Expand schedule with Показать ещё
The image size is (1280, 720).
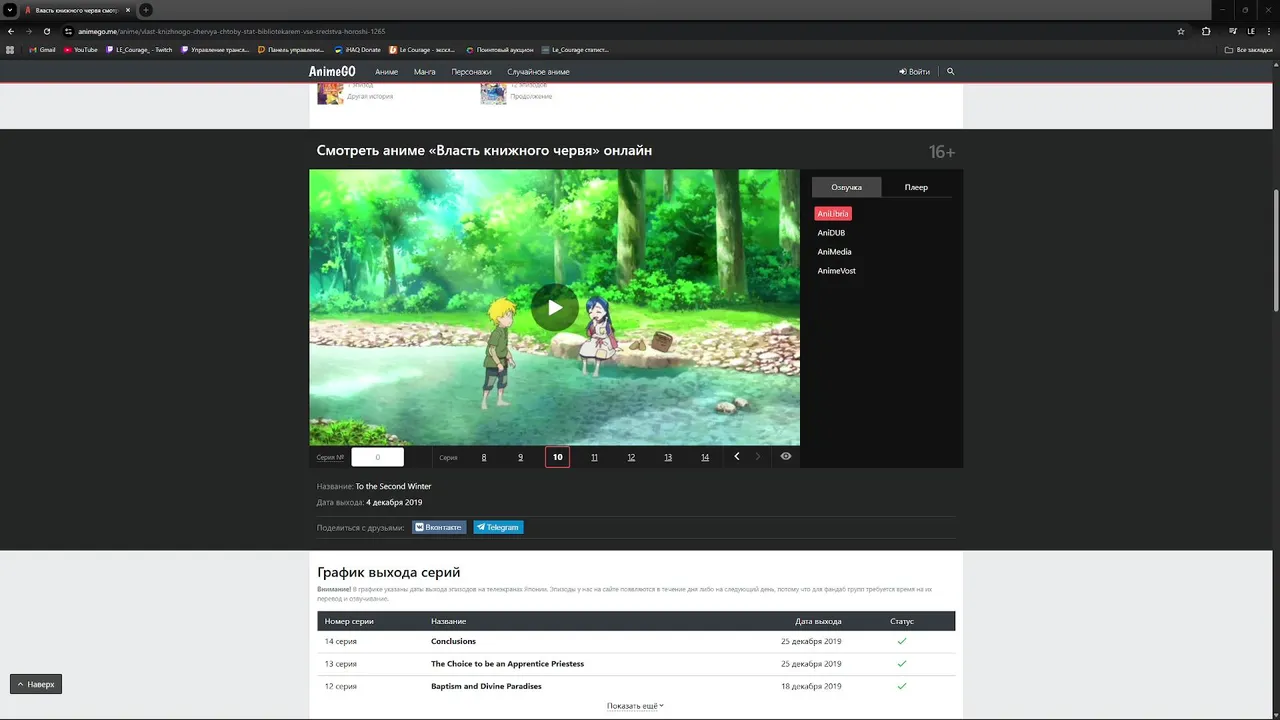click(635, 706)
